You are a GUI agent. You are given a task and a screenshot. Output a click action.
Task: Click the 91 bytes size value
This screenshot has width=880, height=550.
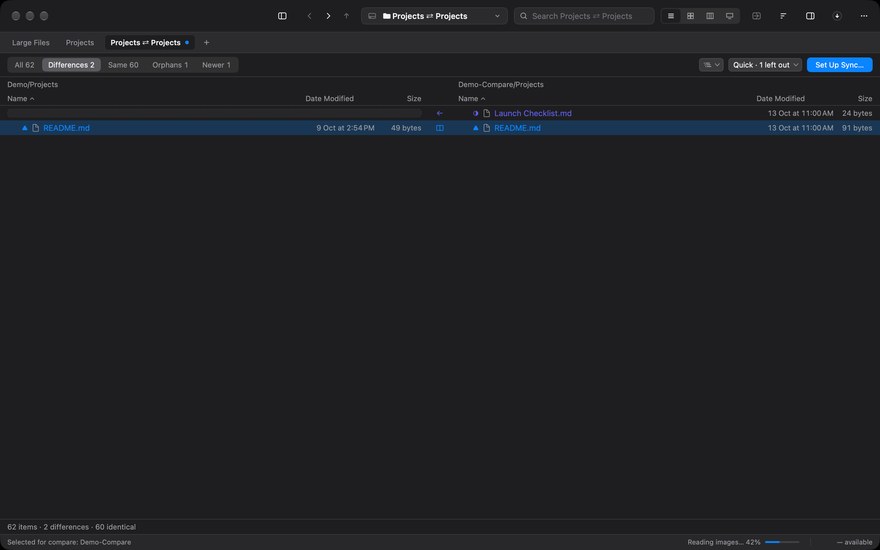(x=857, y=128)
